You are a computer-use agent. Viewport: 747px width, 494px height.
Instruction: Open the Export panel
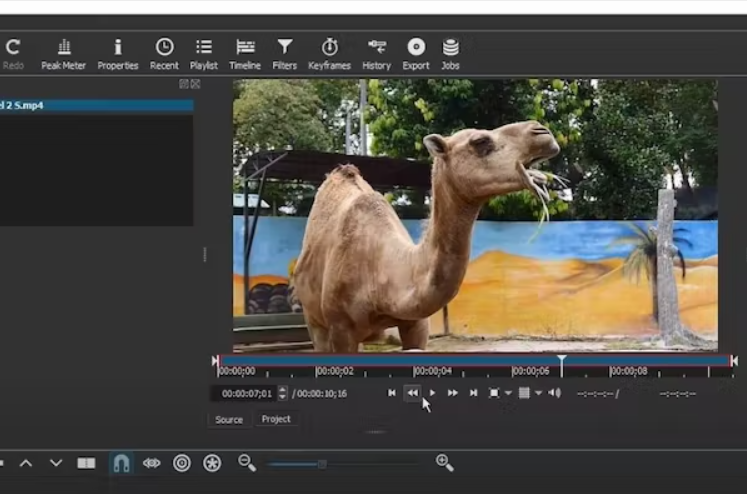point(416,54)
